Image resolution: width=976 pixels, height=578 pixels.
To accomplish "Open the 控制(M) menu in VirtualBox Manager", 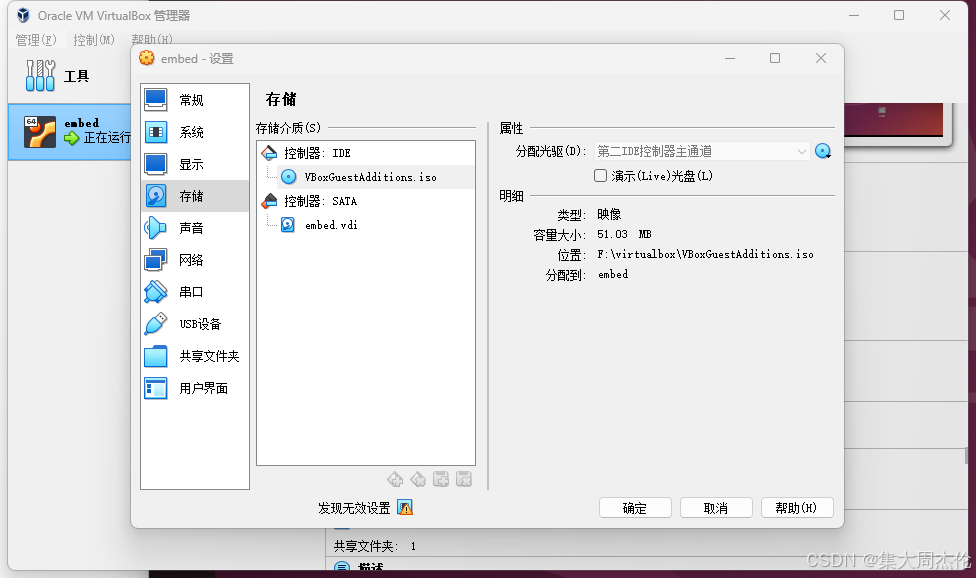I will 93,40.
